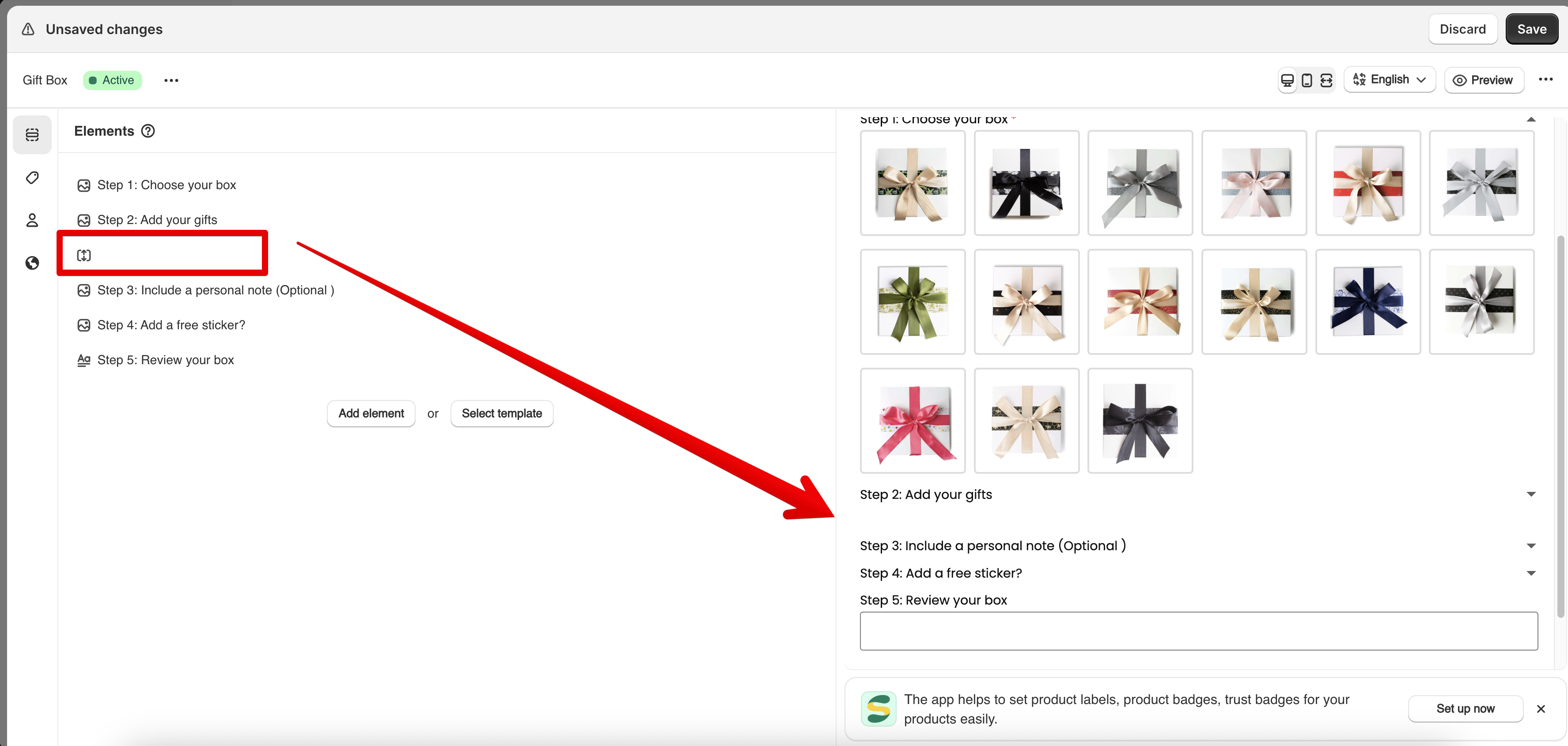Screen dimensions: 1568x746
Task: Click the Review your box text field
Action: pyautogui.click(x=1198, y=631)
